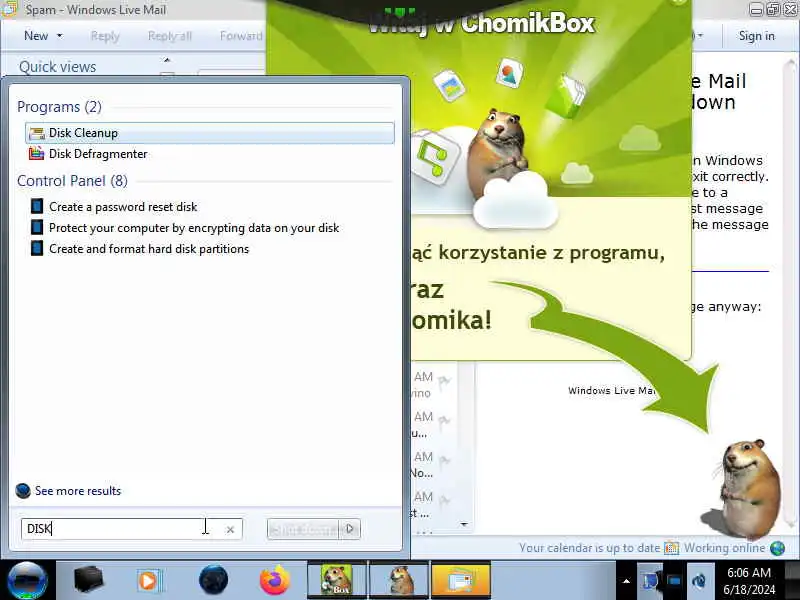Switch to Windows Live Mail taskbar button
The height and width of the screenshot is (600, 800).
click(x=461, y=580)
